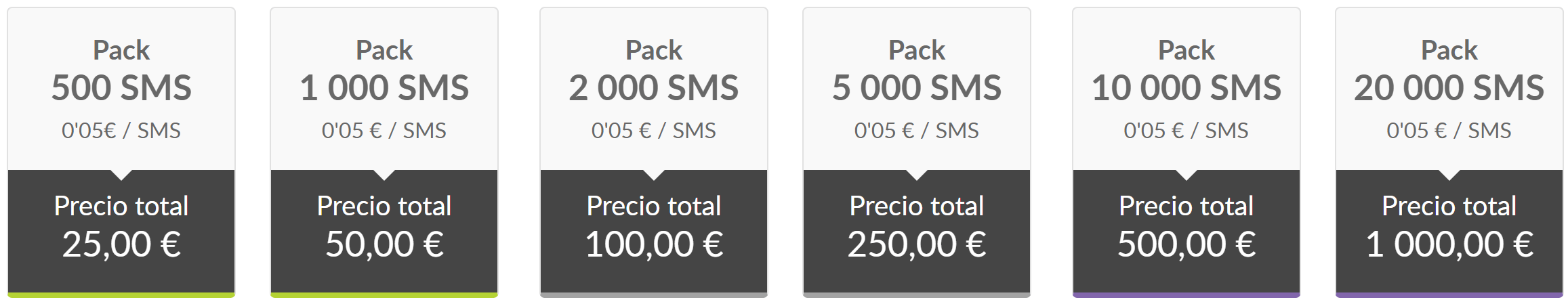
Task: Click the green bar under the 25,00 € price
Action: [x=121, y=295]
